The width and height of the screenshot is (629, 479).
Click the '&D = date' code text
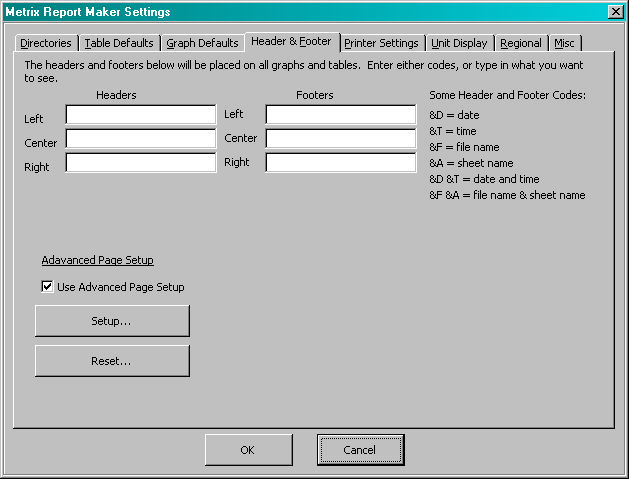(x=454, y=115)
